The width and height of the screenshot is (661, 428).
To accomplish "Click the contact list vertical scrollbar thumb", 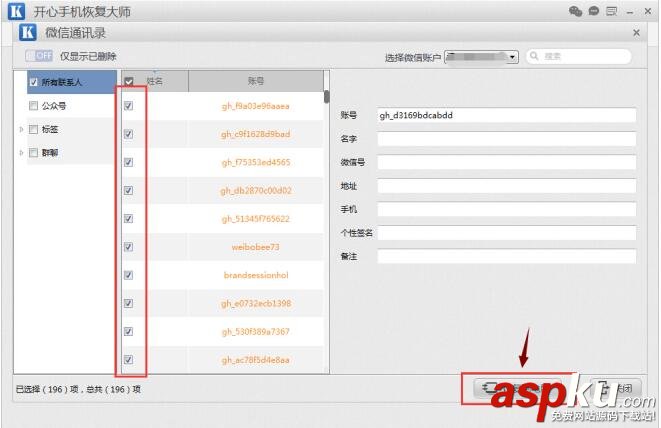I will point(327,97).
